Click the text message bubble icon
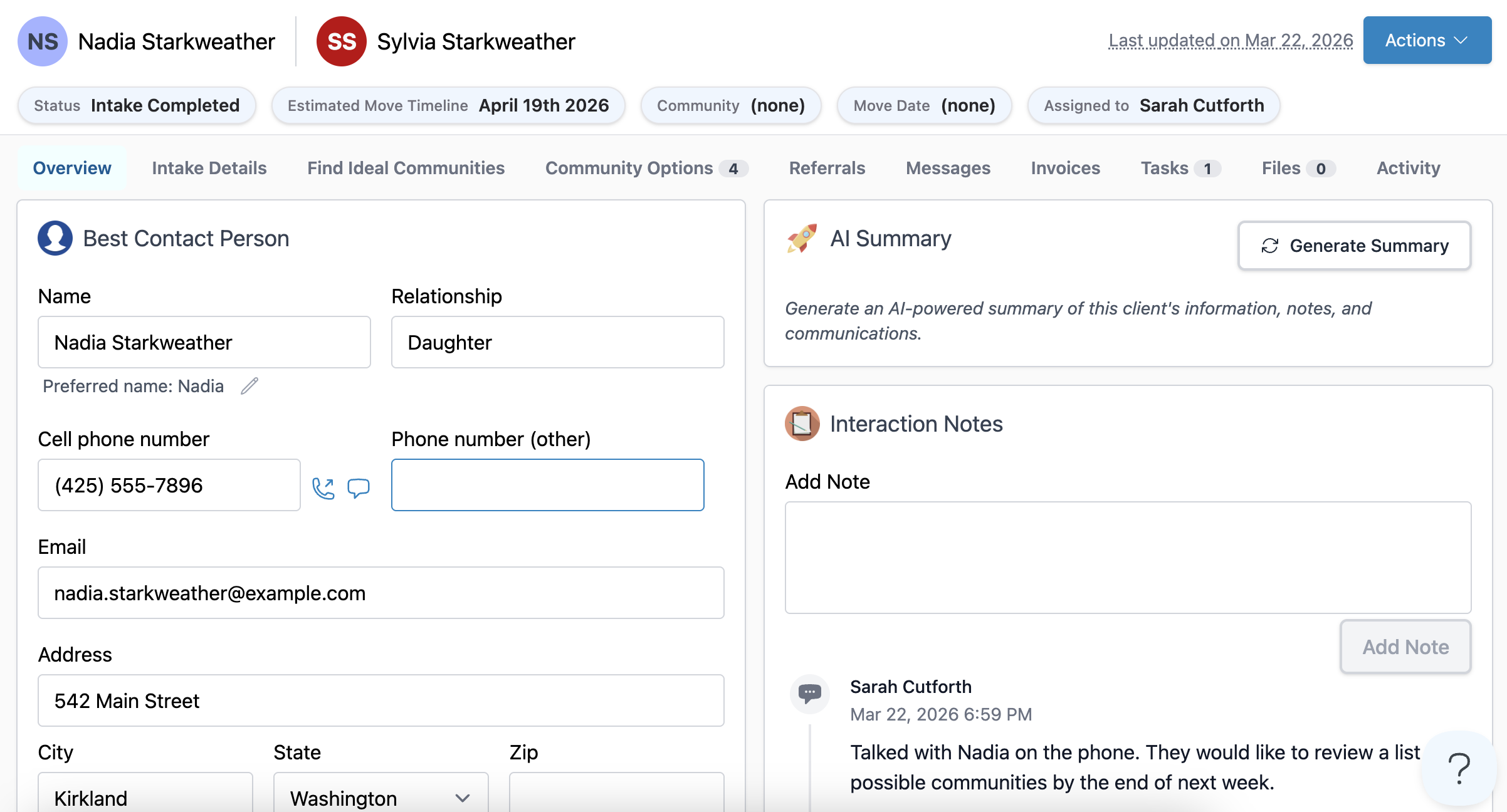 click(x=359, y=488)
